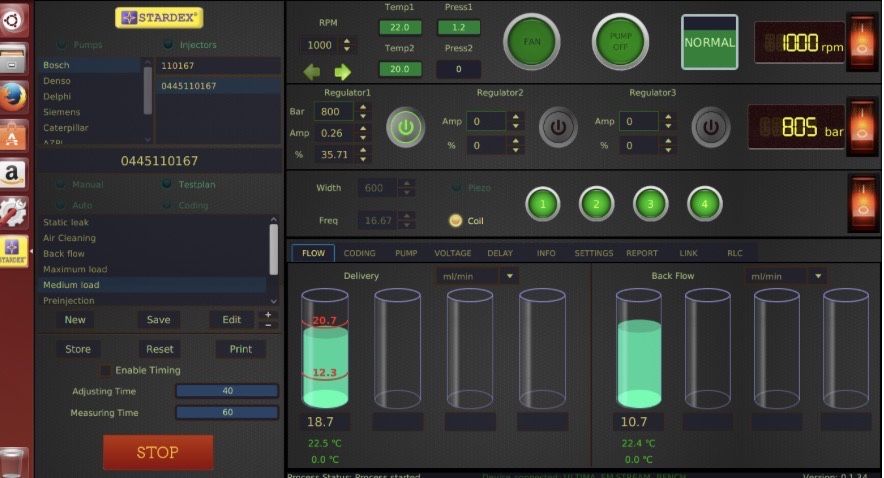Turn on Regulator2 power button
884x478 pixels.
558,127
